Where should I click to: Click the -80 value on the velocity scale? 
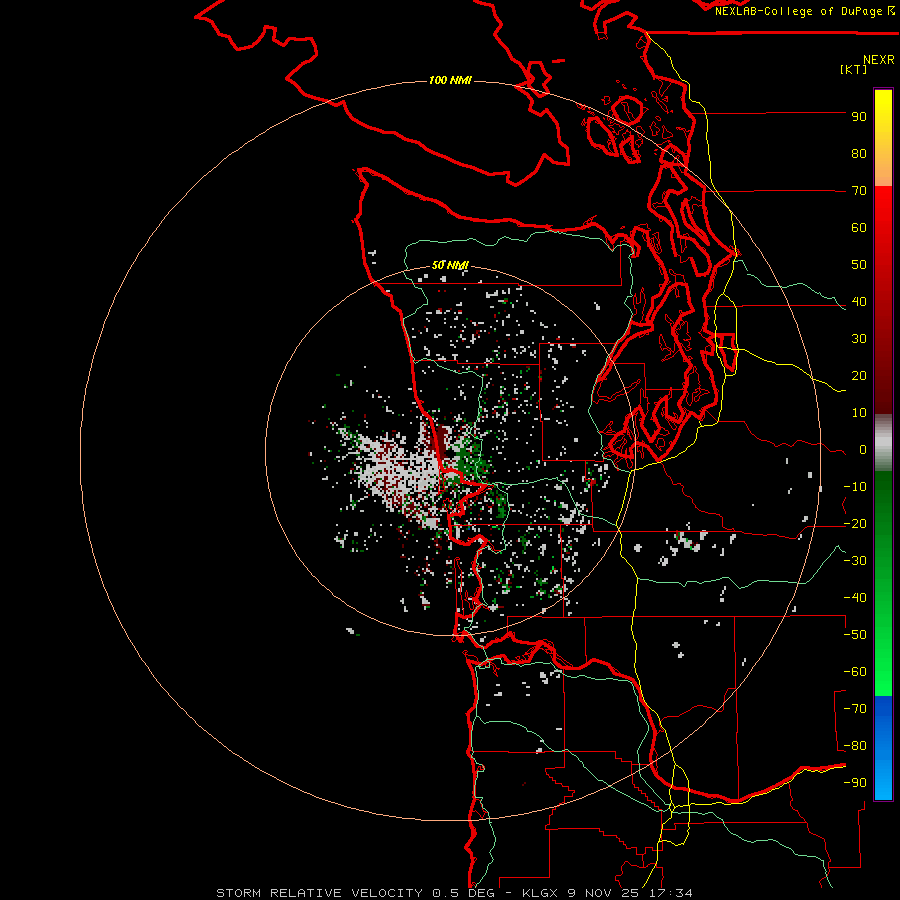click(855, 746)
